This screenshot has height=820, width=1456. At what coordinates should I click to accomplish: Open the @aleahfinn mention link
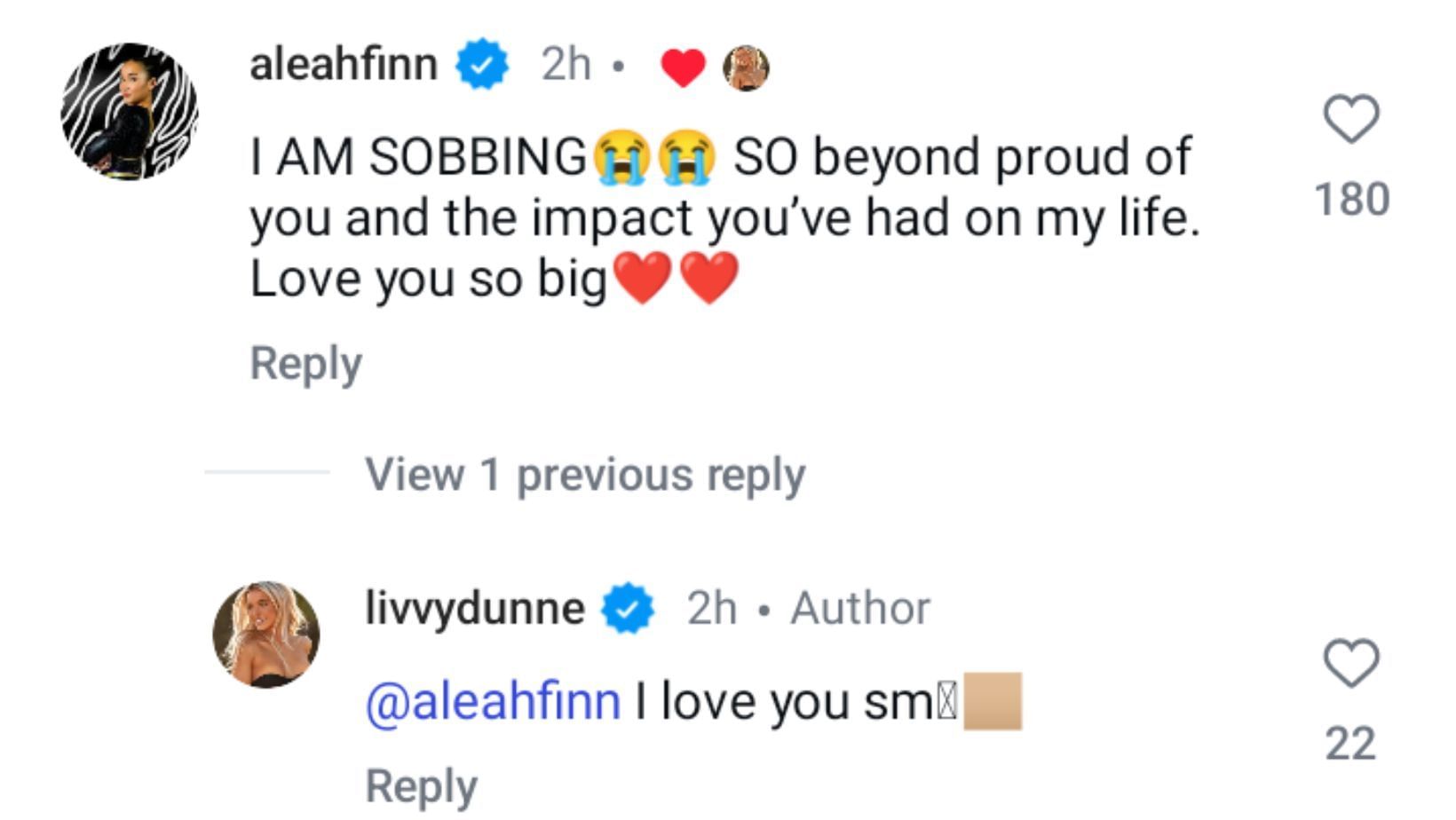(x=493, y=702)
